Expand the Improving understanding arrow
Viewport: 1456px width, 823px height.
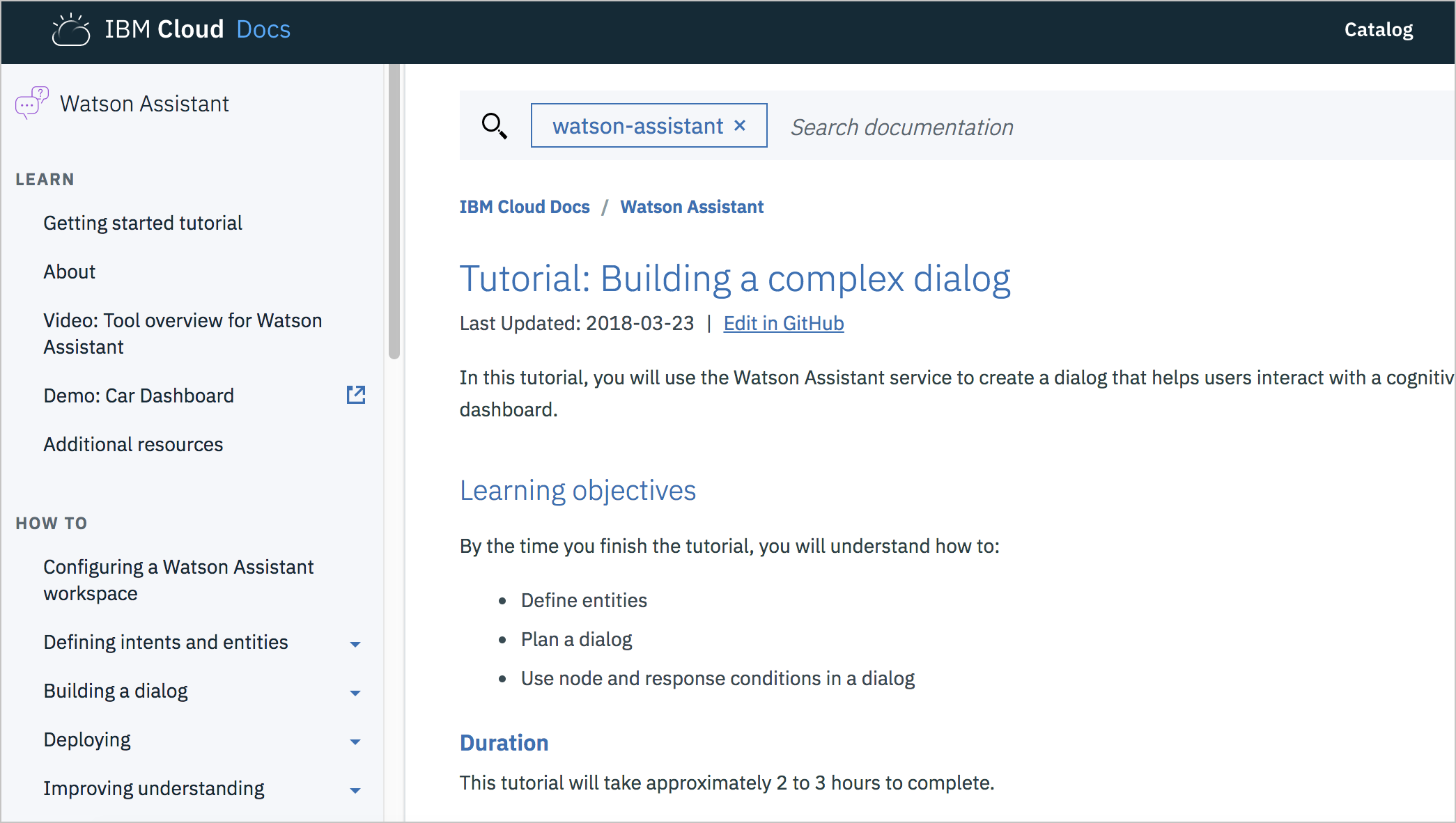[x=355, y=790]
